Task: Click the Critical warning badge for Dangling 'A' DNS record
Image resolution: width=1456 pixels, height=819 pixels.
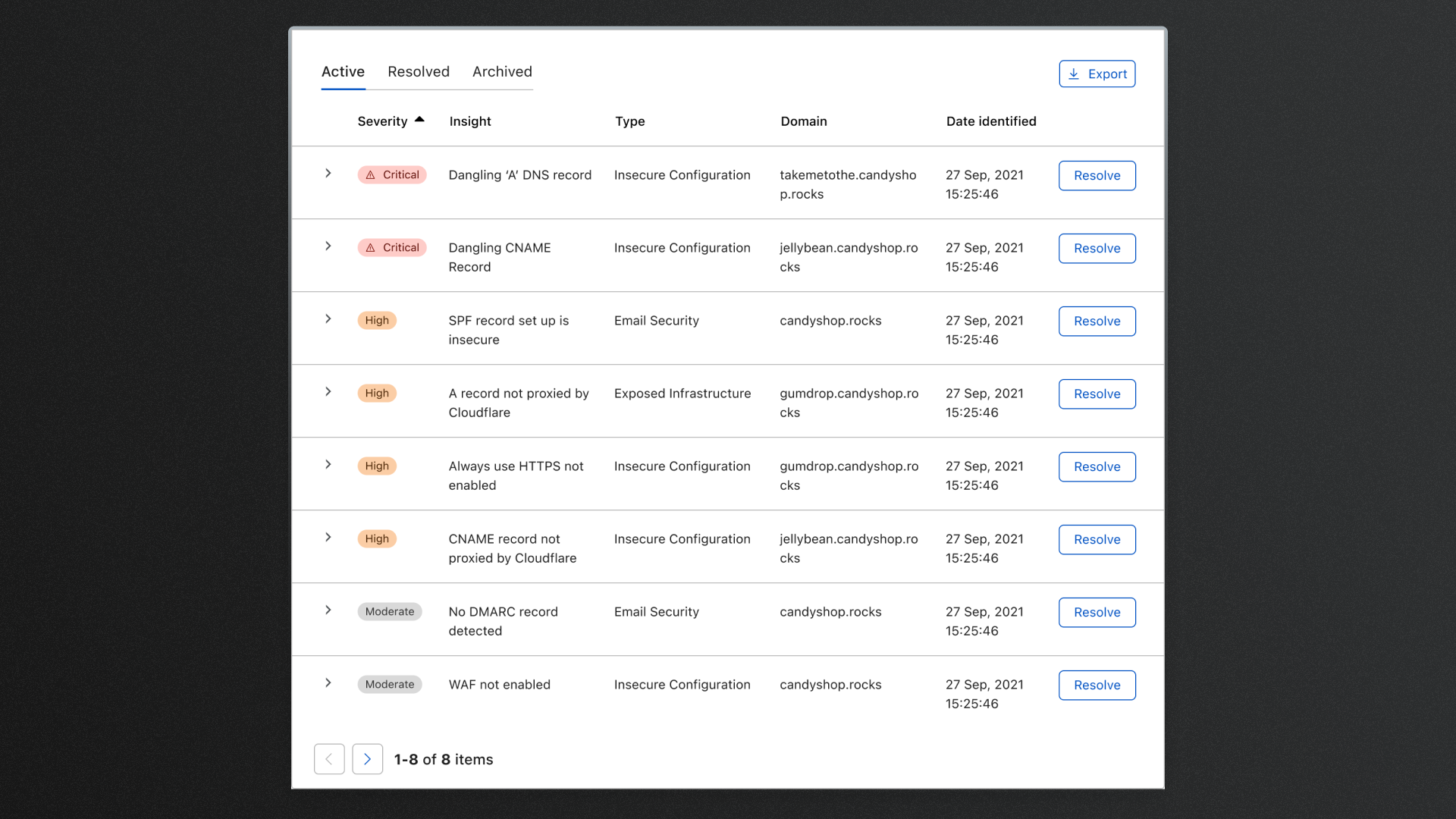Action: tap(392, 175)
